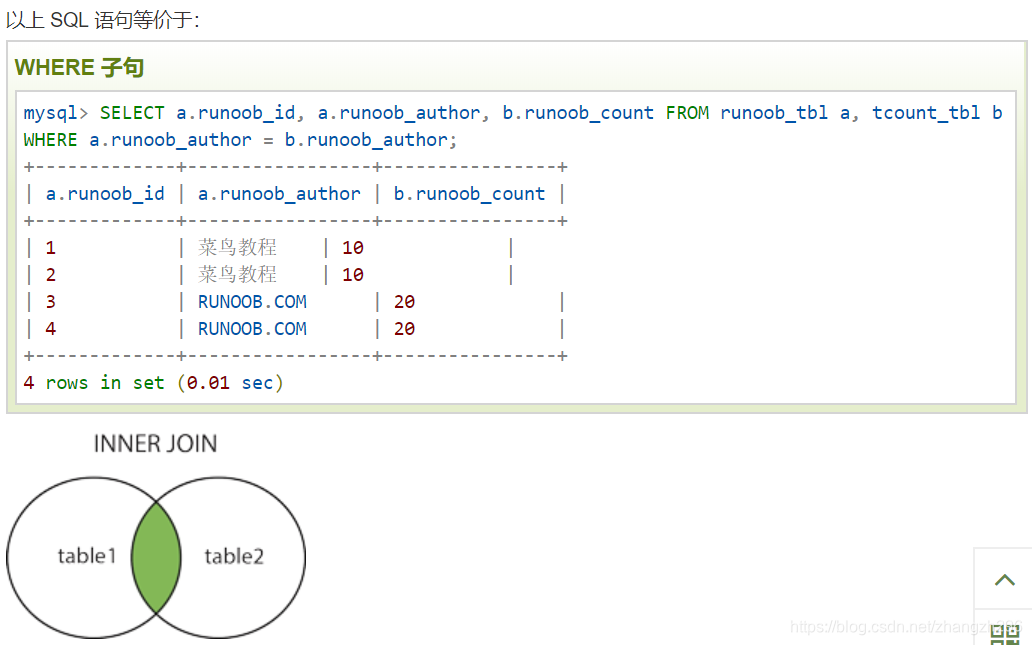Select the text '以上 SQL 语句等价于:'

pos(103,20)
